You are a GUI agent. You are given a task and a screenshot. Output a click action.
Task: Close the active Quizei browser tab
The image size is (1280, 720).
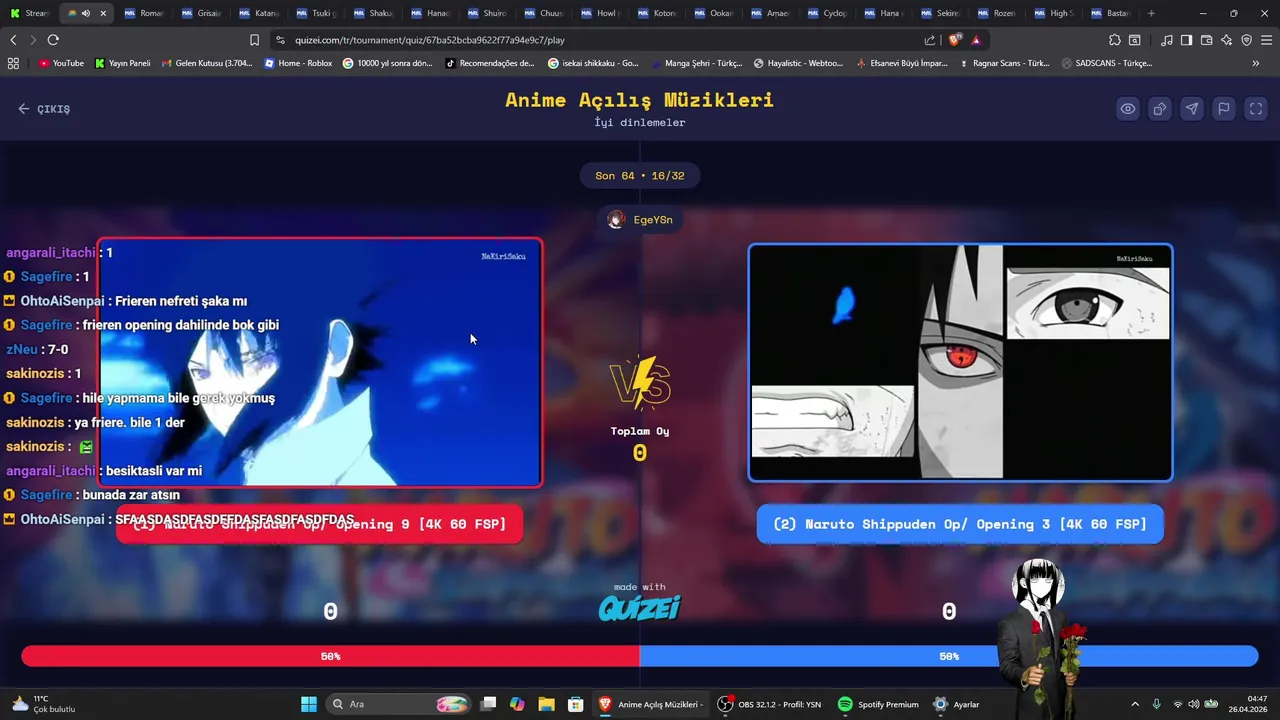103,13
